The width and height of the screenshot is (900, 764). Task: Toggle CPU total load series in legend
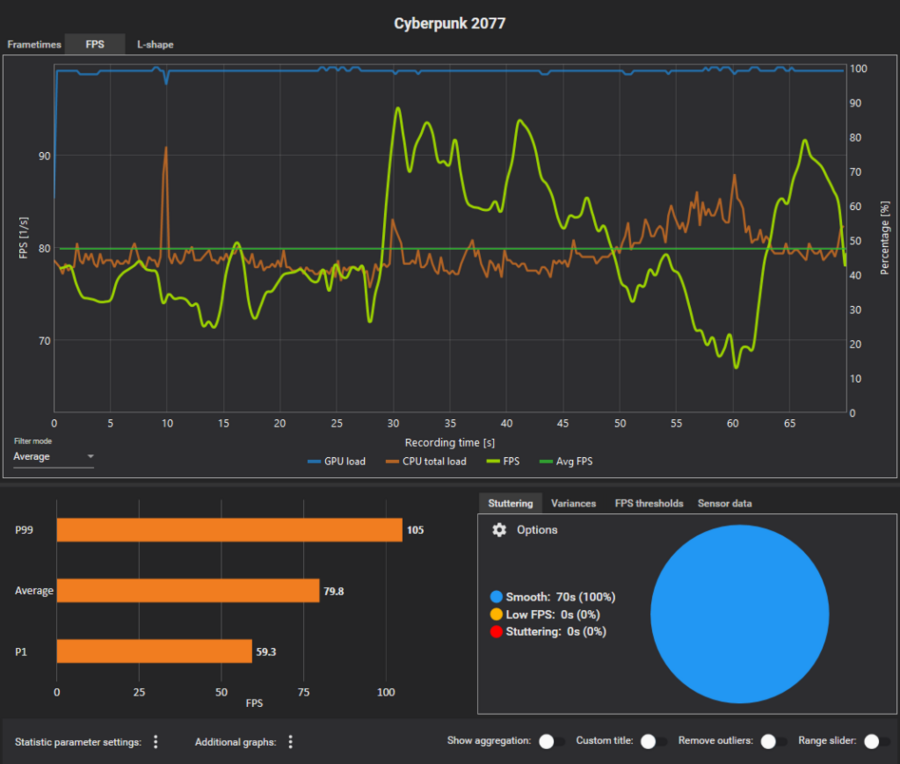coord(426,461)
